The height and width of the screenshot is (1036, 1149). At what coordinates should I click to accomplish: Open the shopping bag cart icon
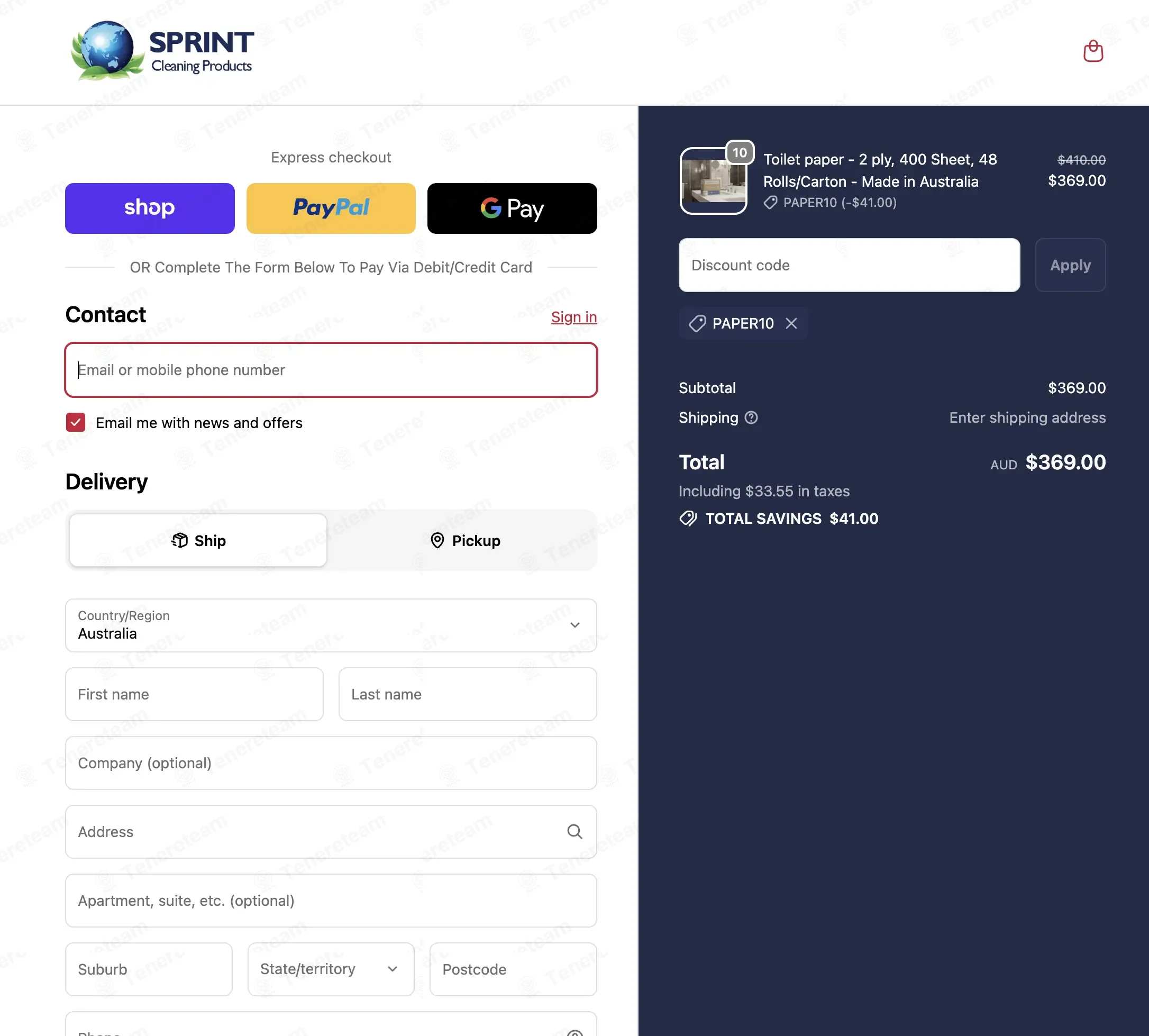click(x=1092, y=51)
